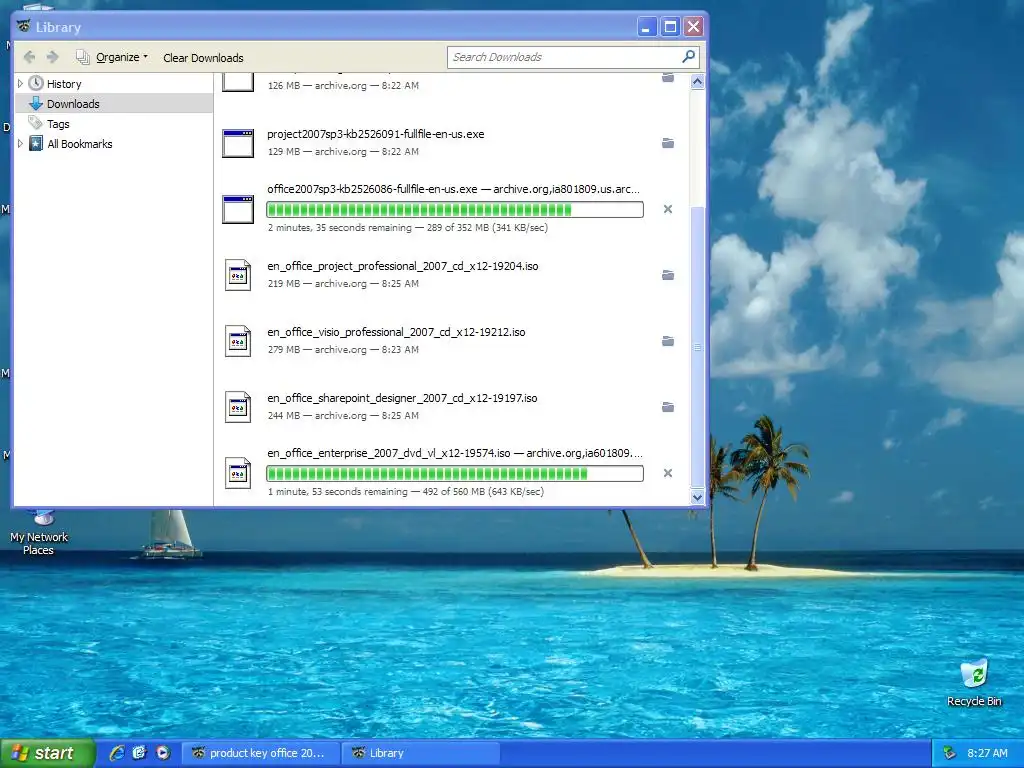Click the office2007sp3 exe file icon
The image size is (1024, 768).
point(238,209)
